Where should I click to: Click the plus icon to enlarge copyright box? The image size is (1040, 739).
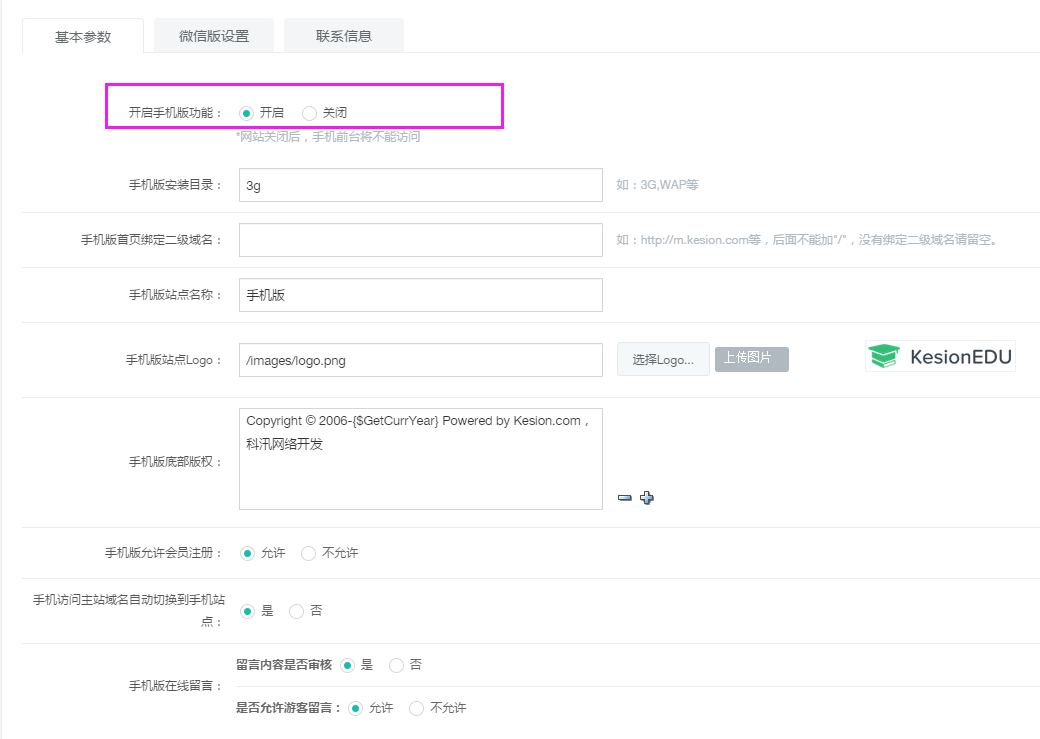coord(647,498)
